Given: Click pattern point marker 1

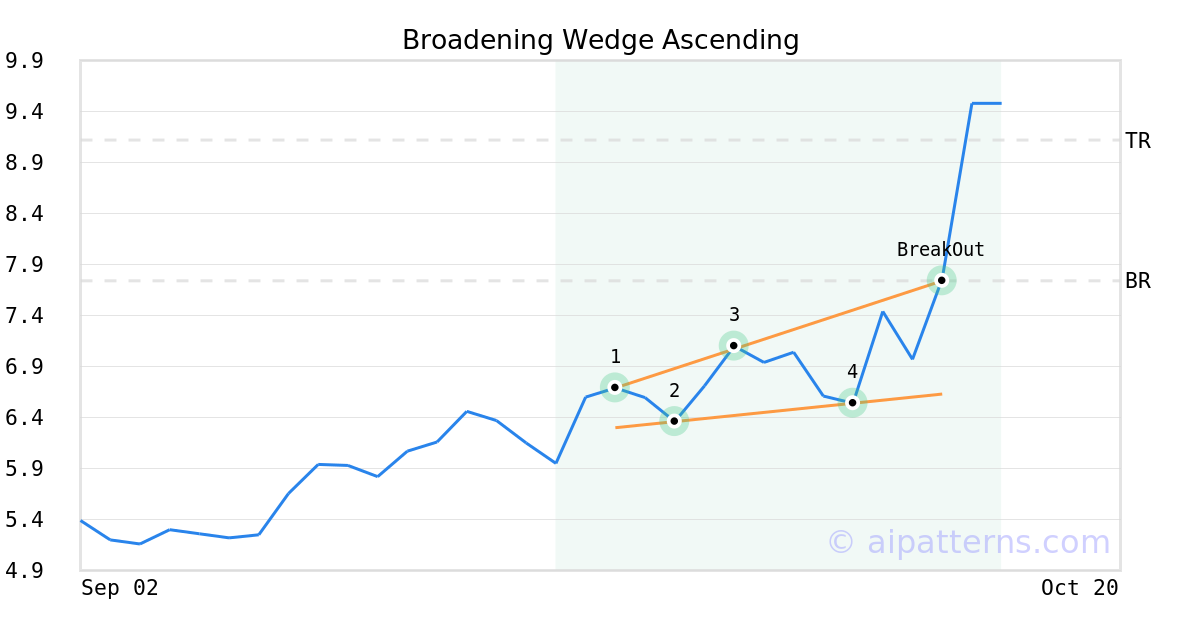Looking at the screenshot, I should pyautogui.click(x=615, y=387).
